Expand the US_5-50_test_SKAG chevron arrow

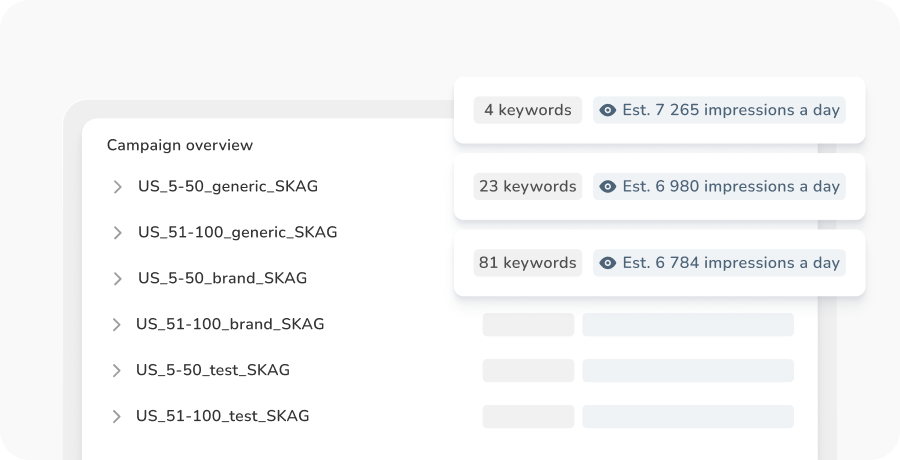coord(117,371)
